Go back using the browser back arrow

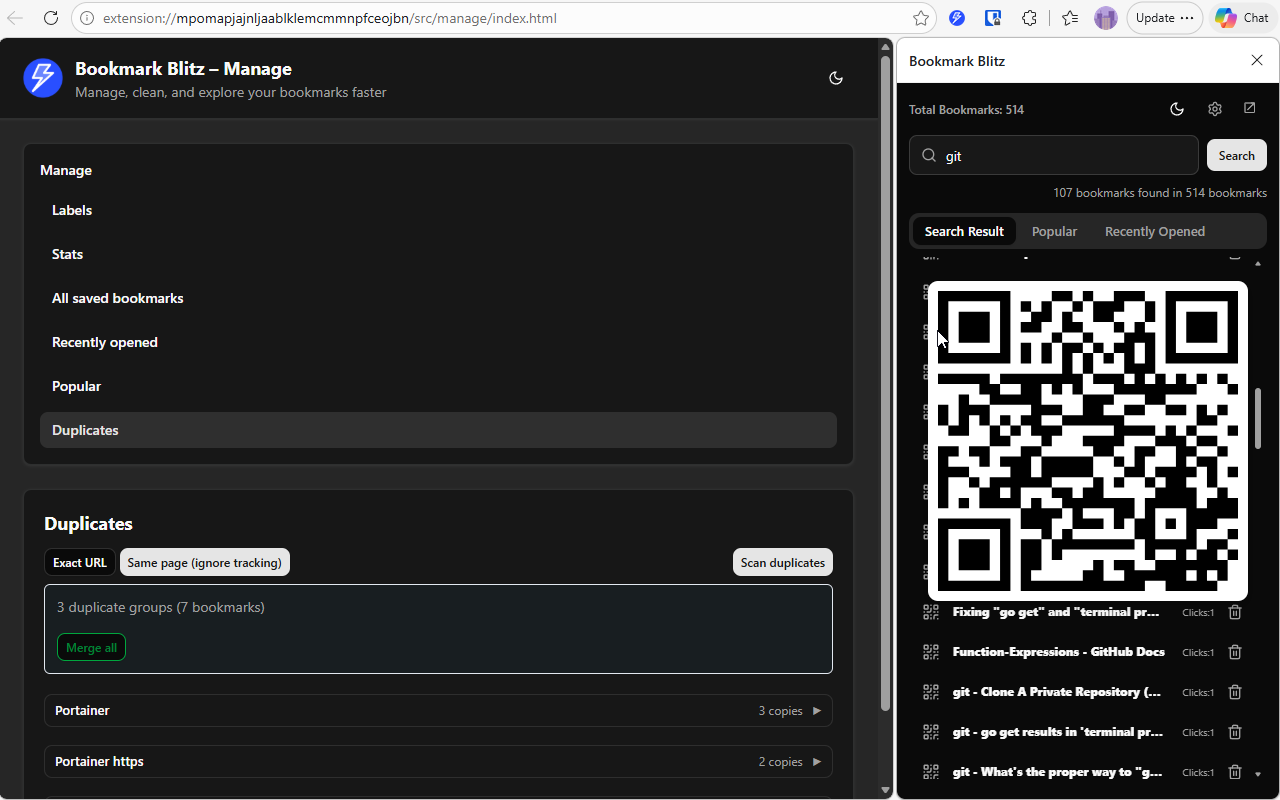(15, 18)
